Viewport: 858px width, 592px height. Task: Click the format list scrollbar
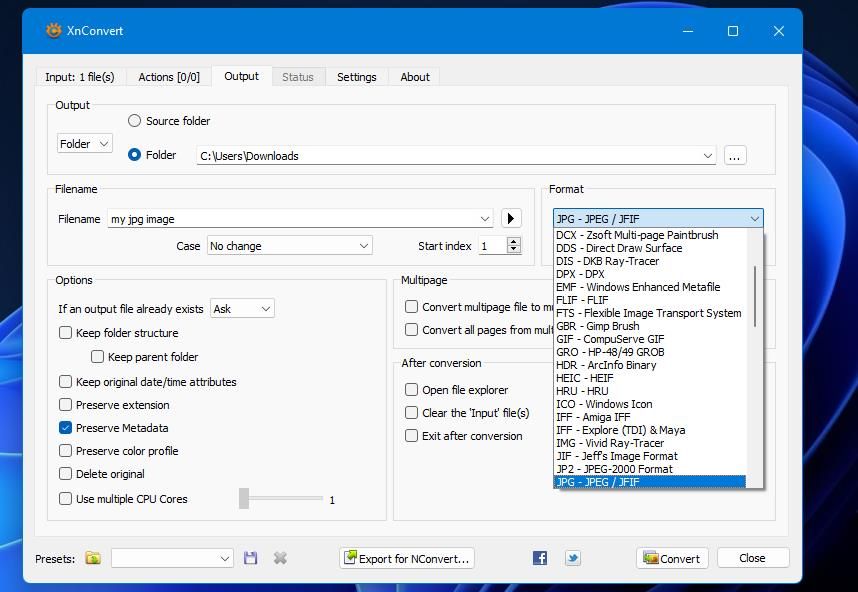(755, 296)
